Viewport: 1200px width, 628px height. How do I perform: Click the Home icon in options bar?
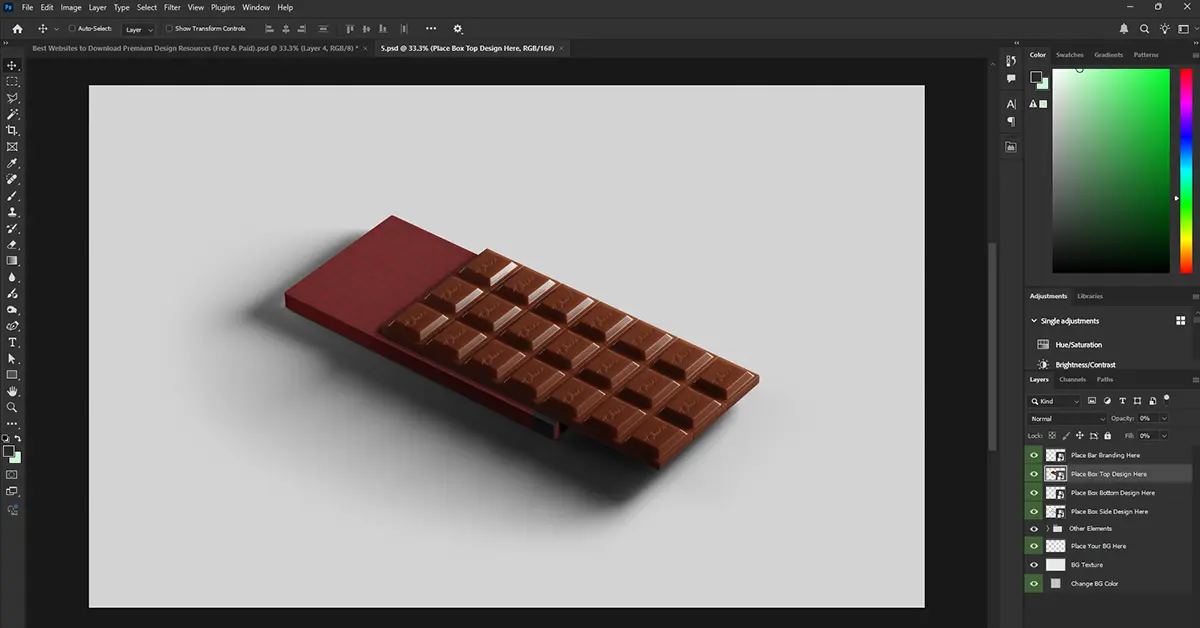[17, 29]
